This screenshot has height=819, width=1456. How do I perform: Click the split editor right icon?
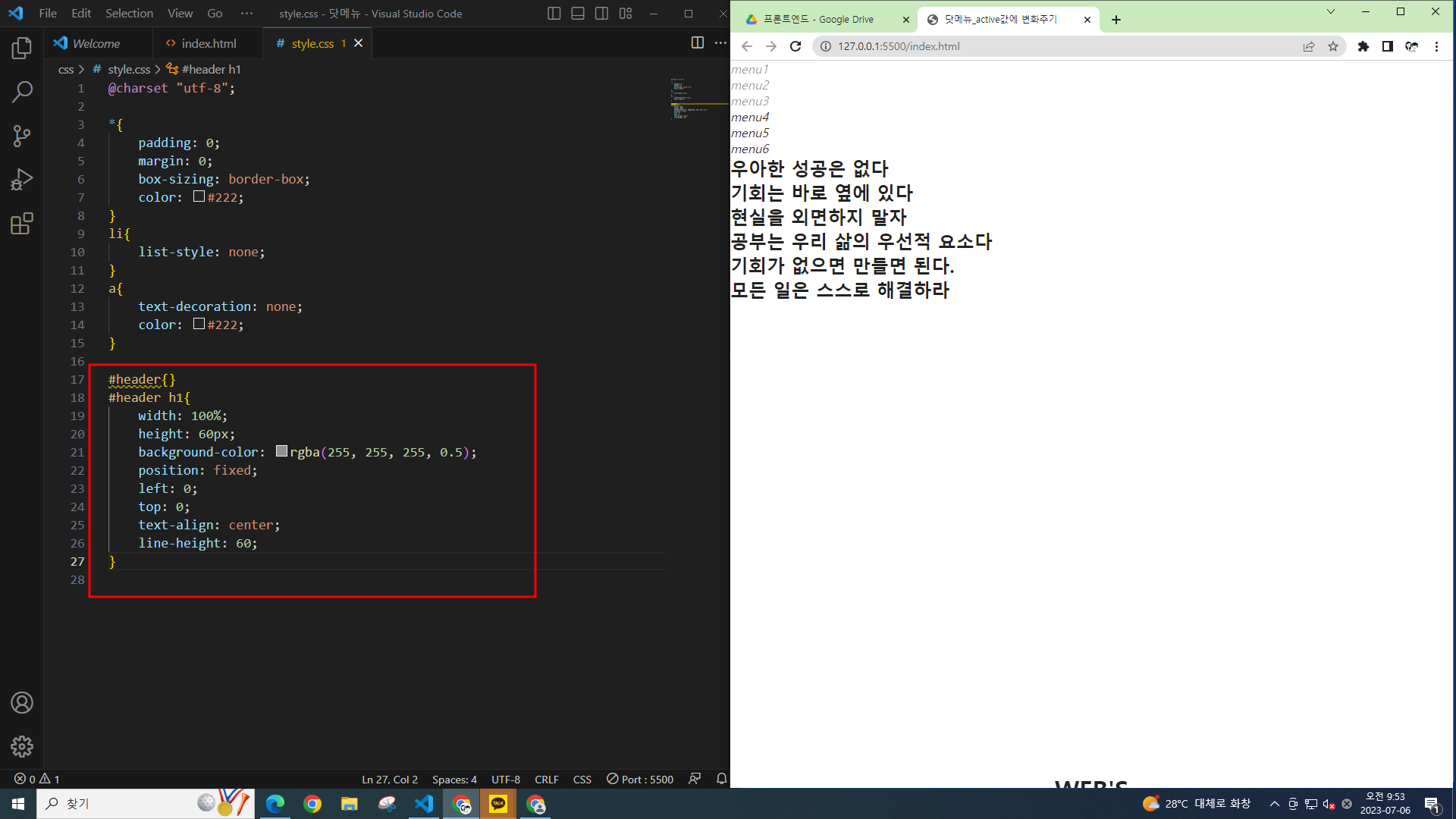pos(697,43)
